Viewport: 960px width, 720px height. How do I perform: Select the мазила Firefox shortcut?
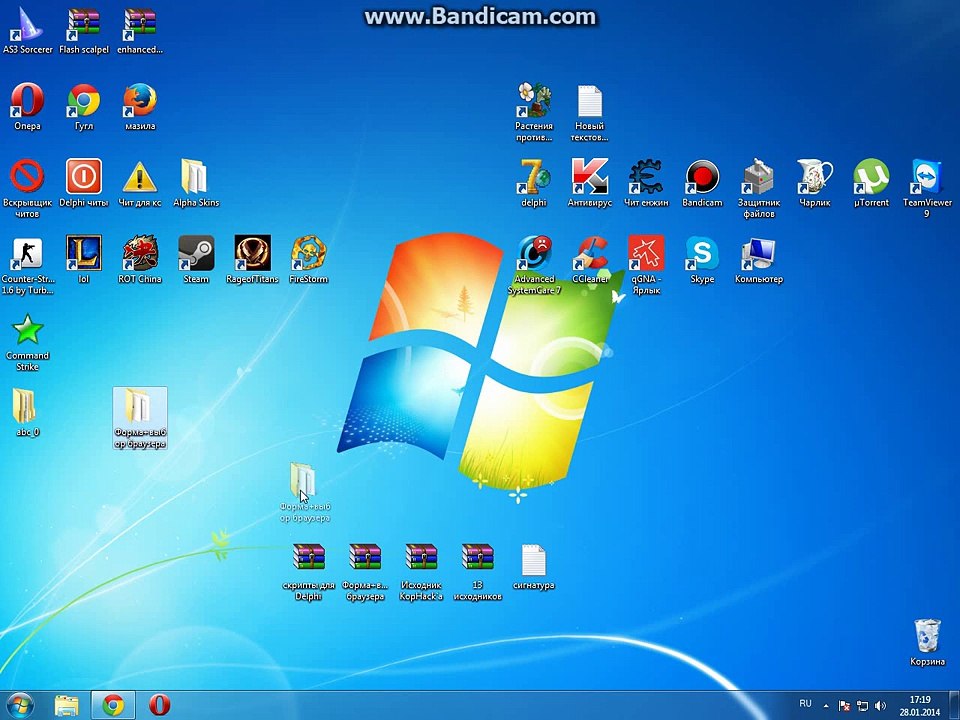point(140,106)
